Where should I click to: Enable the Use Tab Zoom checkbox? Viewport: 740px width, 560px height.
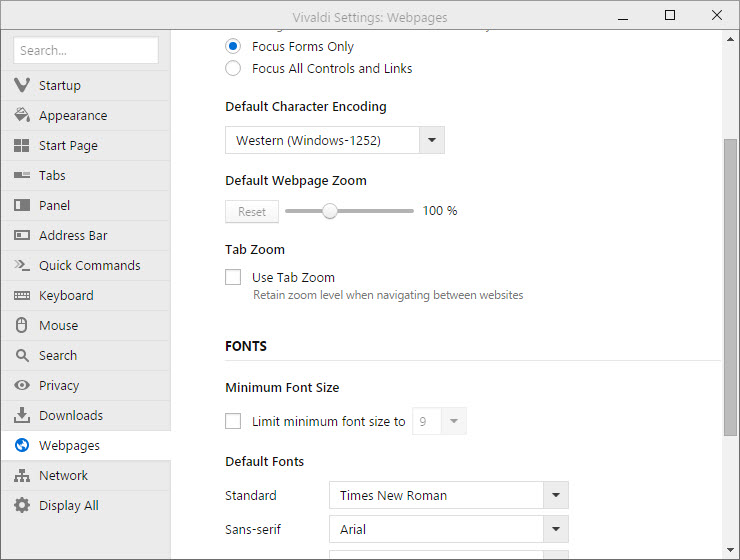233,277
